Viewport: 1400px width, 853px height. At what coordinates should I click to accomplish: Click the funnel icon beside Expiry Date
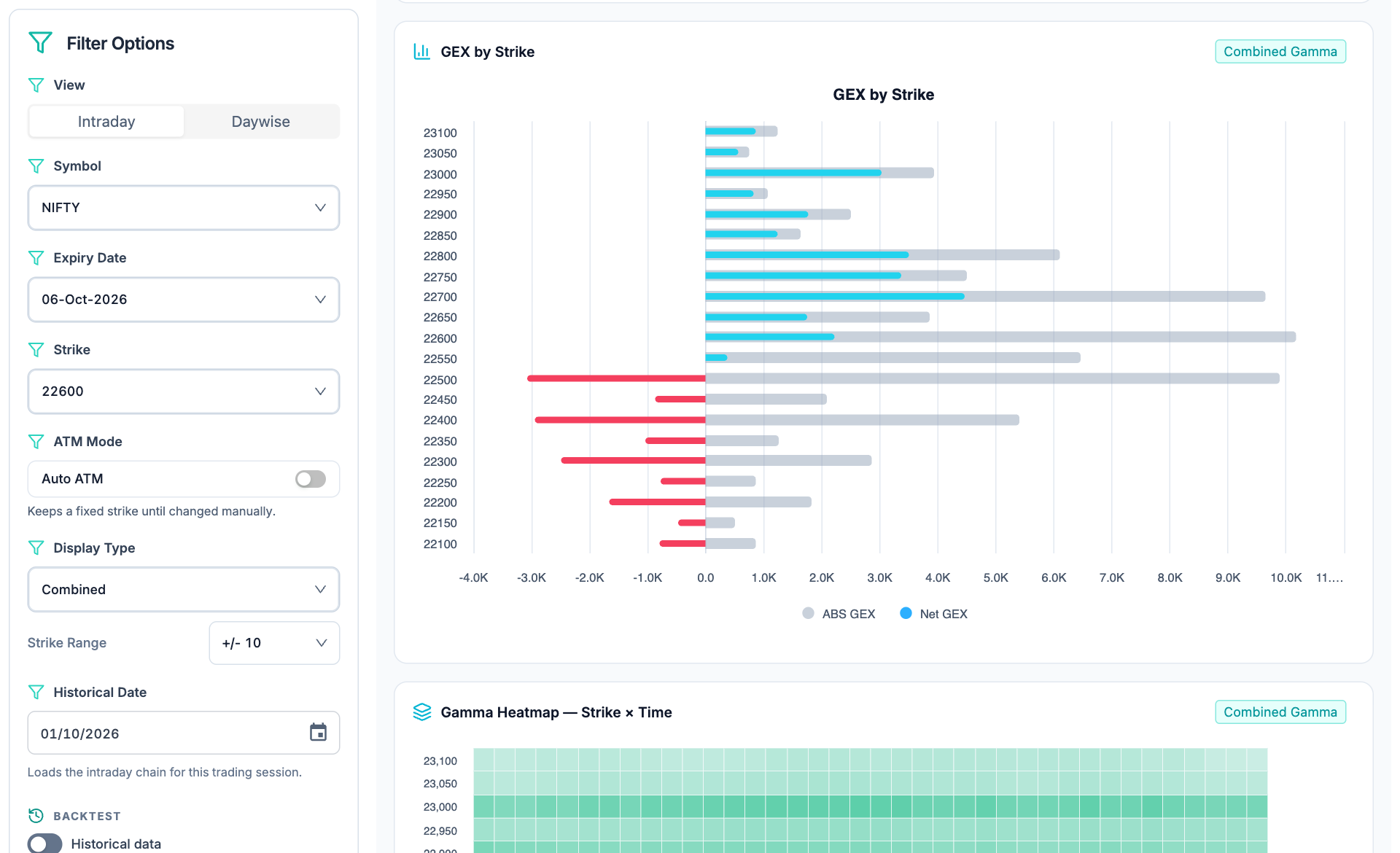(36, 258)
